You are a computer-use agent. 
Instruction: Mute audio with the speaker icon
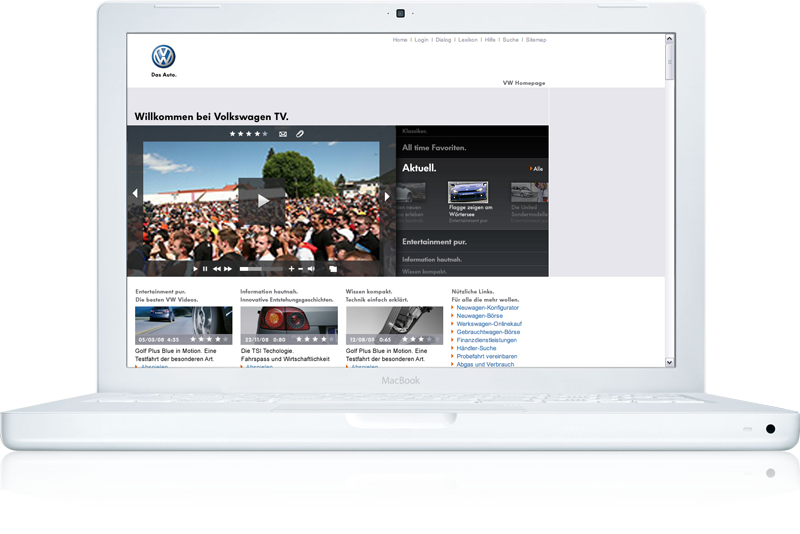311,269
